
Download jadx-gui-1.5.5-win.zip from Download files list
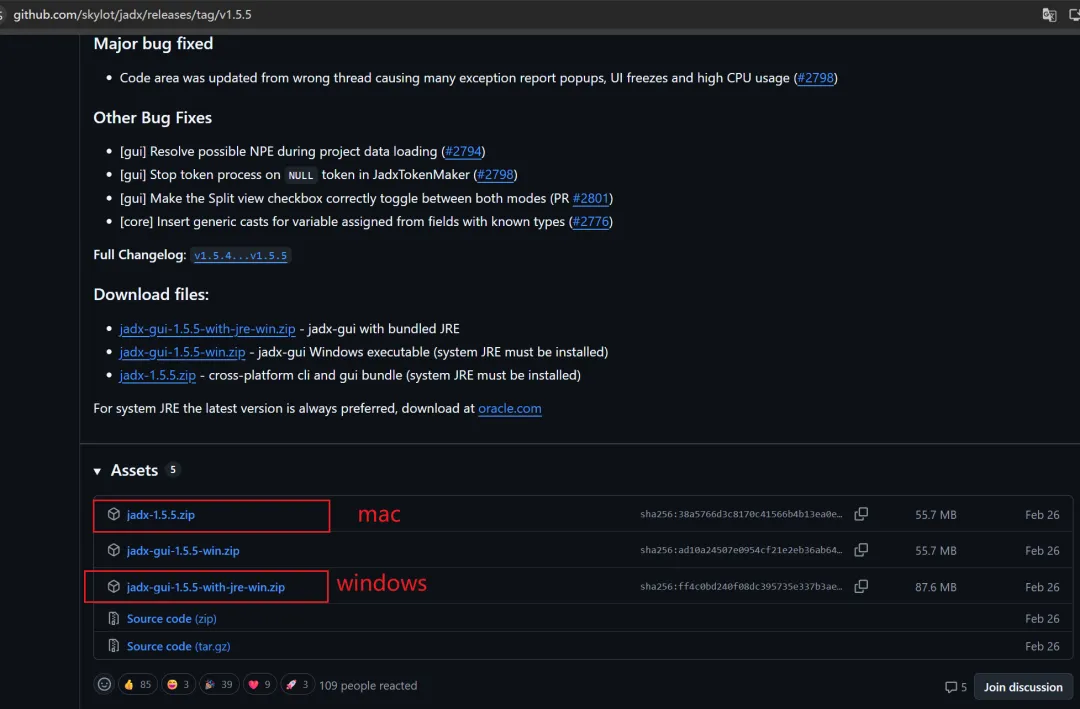coord(183,352)
